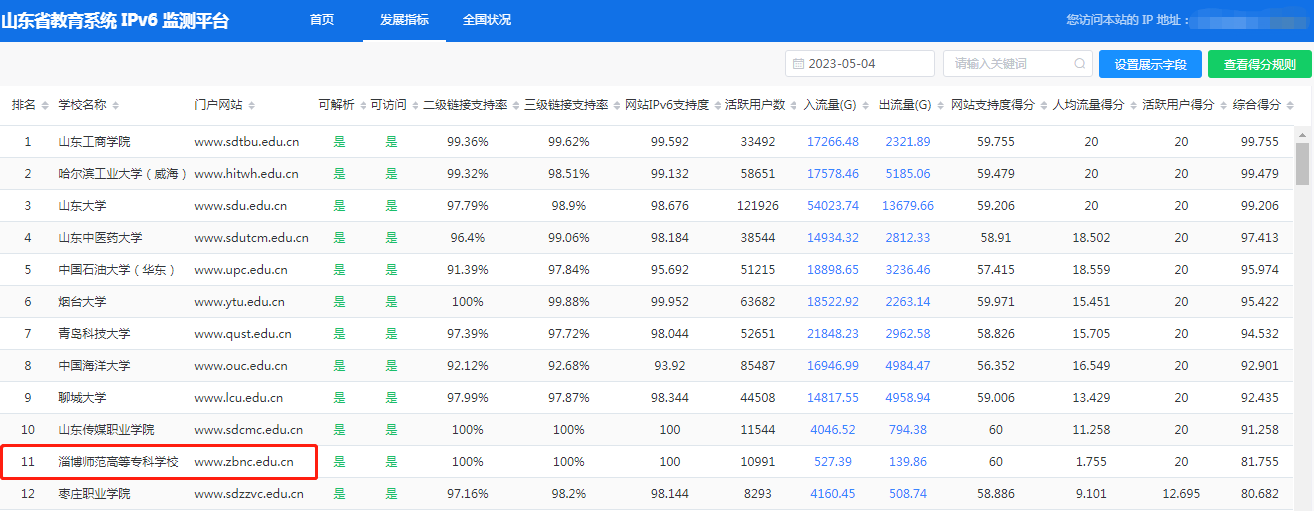Click 查看得分规则 green button
Image resolution: width=1314 pixels, height=511 pixels.
click(1260, 64)
